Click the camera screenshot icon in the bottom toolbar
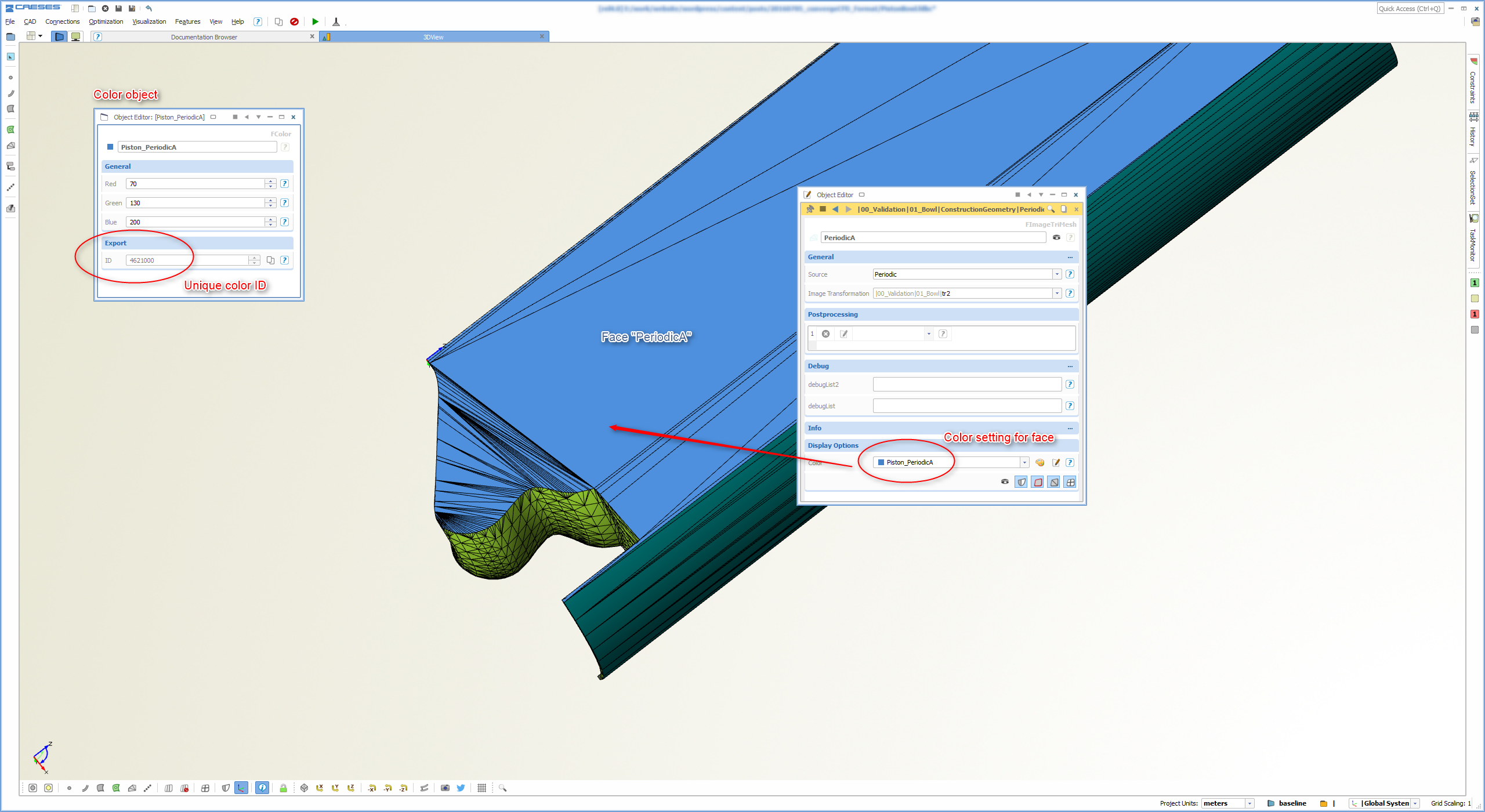The width and height of the screenshot is (1485, 812). coord(445,788)
